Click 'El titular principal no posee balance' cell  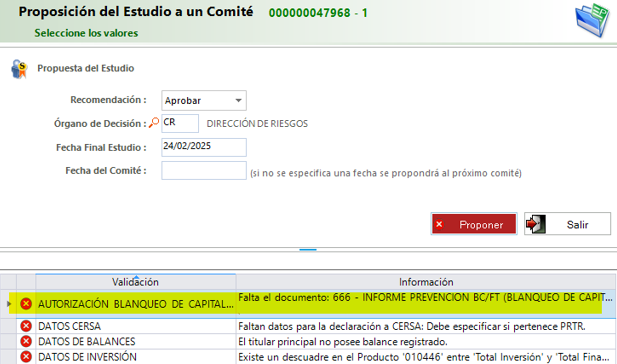point(426,341)
